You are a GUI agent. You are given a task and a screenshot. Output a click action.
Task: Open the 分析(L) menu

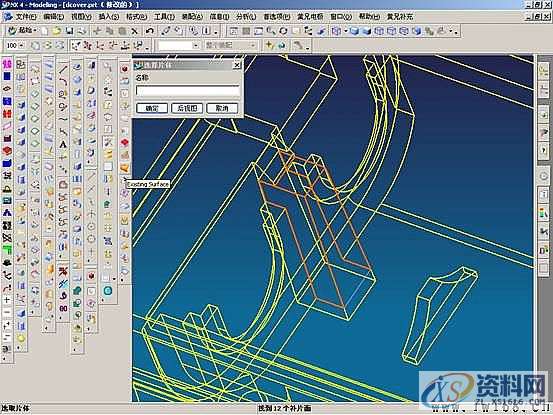pyautogui.click(x=246, y=17)
